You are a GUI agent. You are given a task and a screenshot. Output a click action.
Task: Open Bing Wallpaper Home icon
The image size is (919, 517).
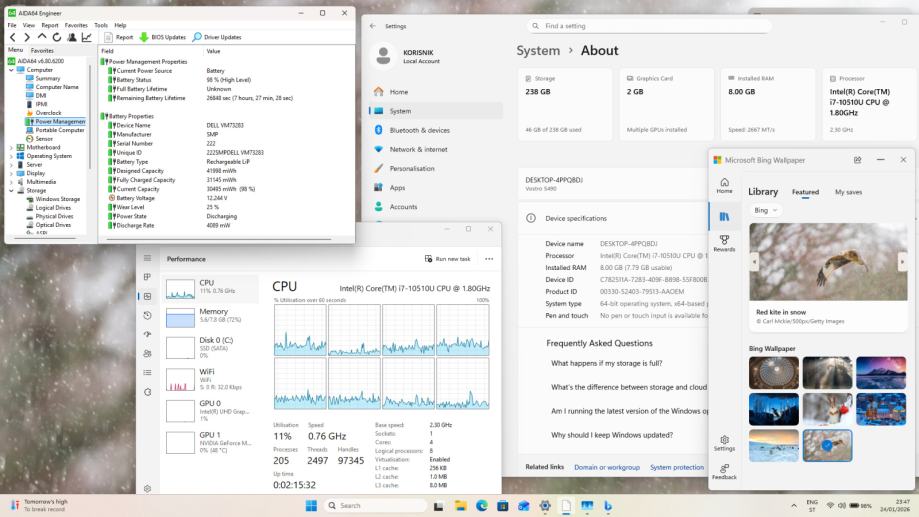pyautogui.click(x=724, y=185)
